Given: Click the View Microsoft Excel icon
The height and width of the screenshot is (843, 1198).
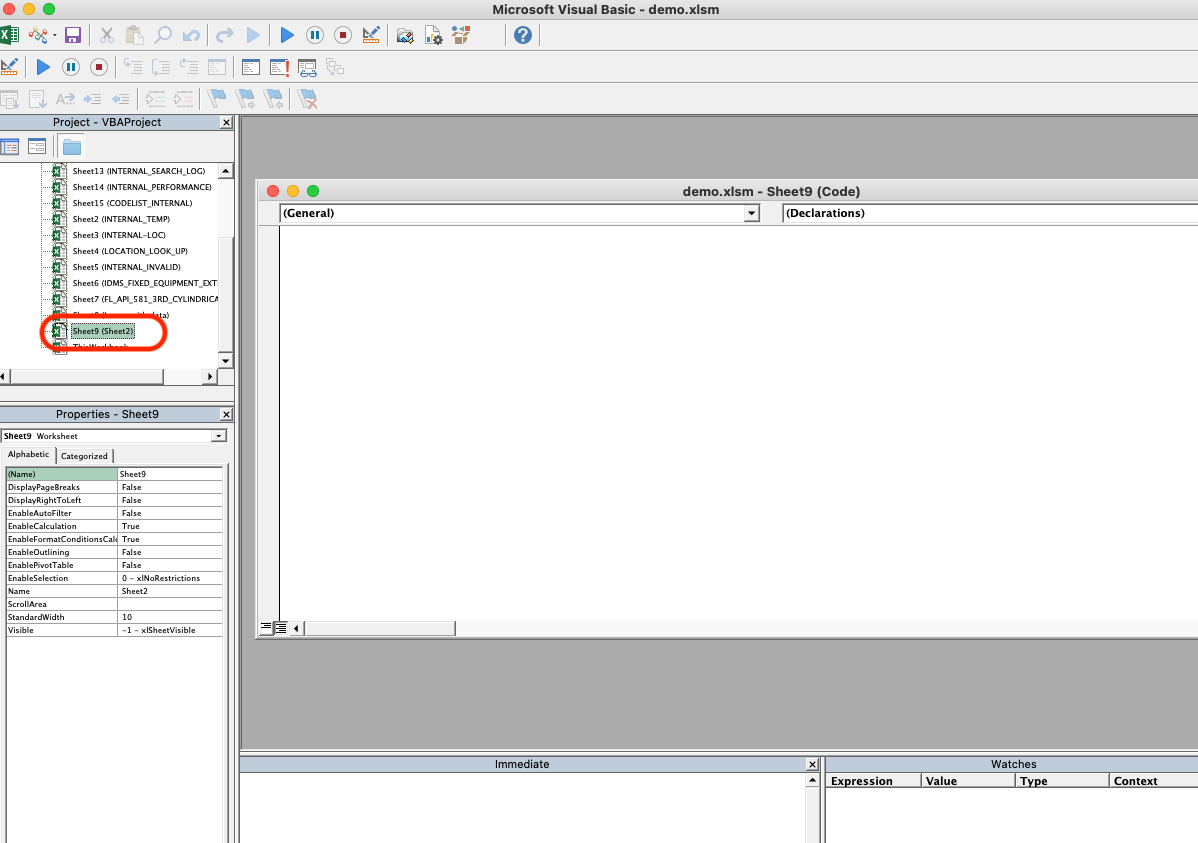Looking at the screenshot, I should (x=9, y=35).
